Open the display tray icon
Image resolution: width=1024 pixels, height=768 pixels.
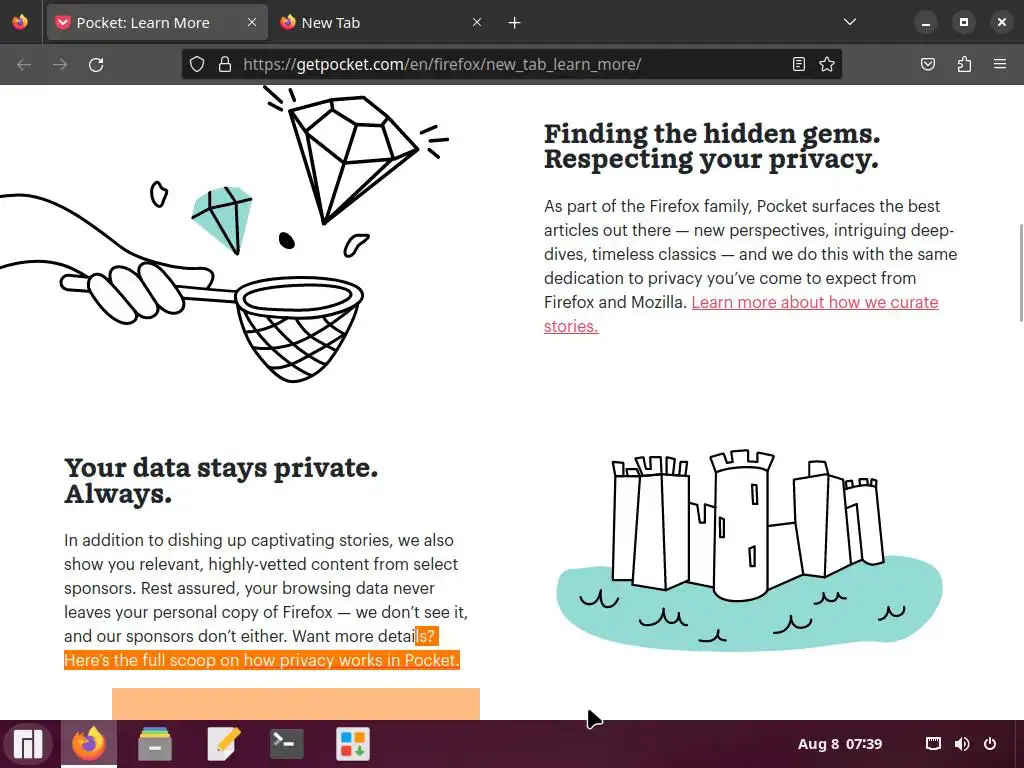933,744
